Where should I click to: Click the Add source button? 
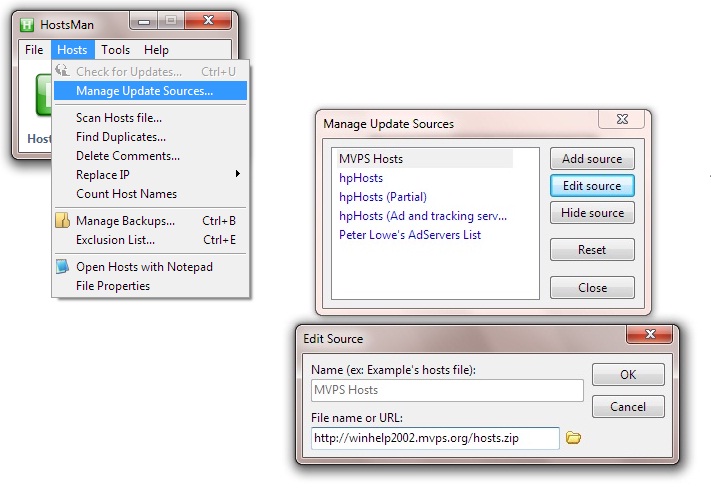(x=592, y=159)
